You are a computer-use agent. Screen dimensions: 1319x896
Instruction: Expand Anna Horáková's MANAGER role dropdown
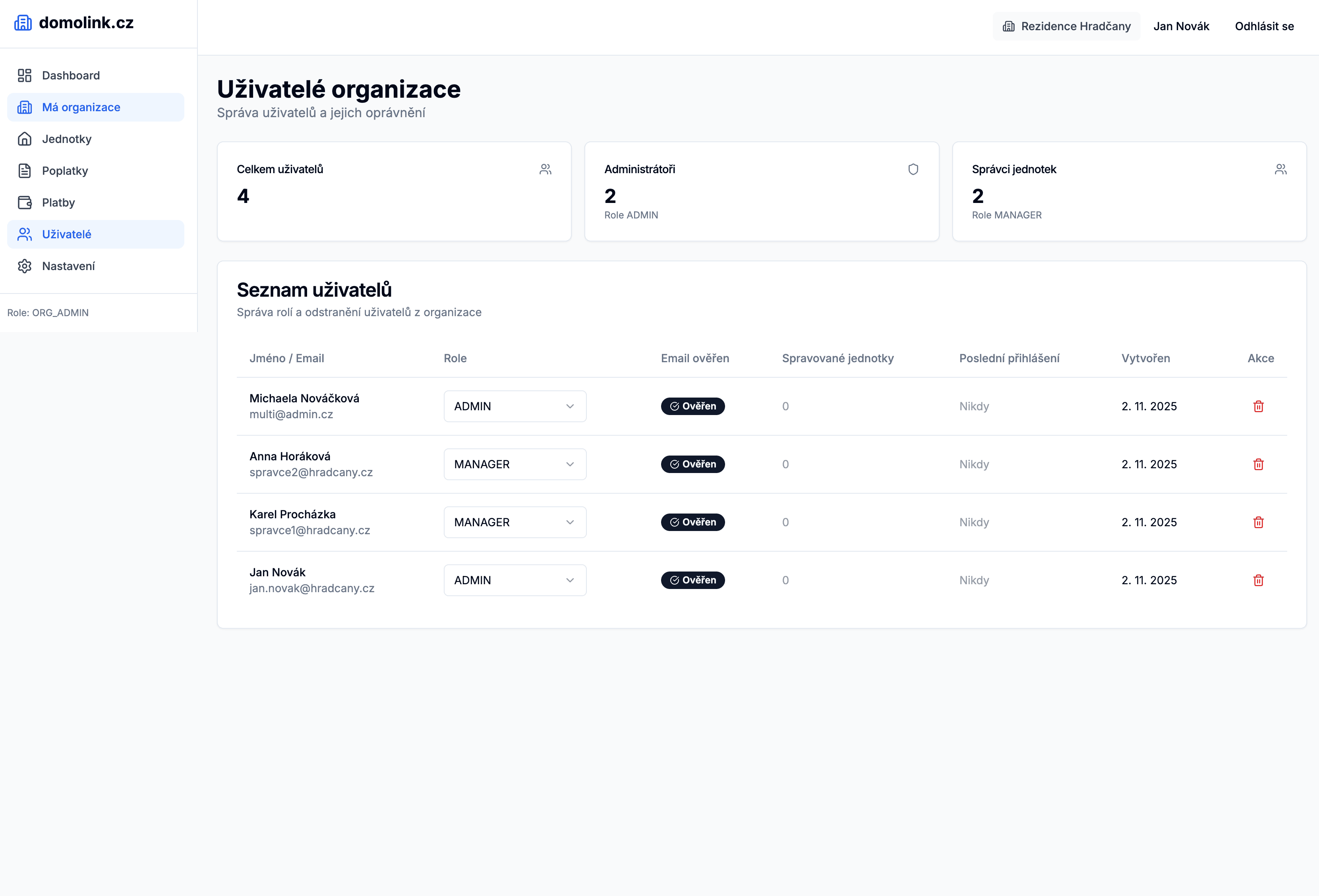point(514,464)
